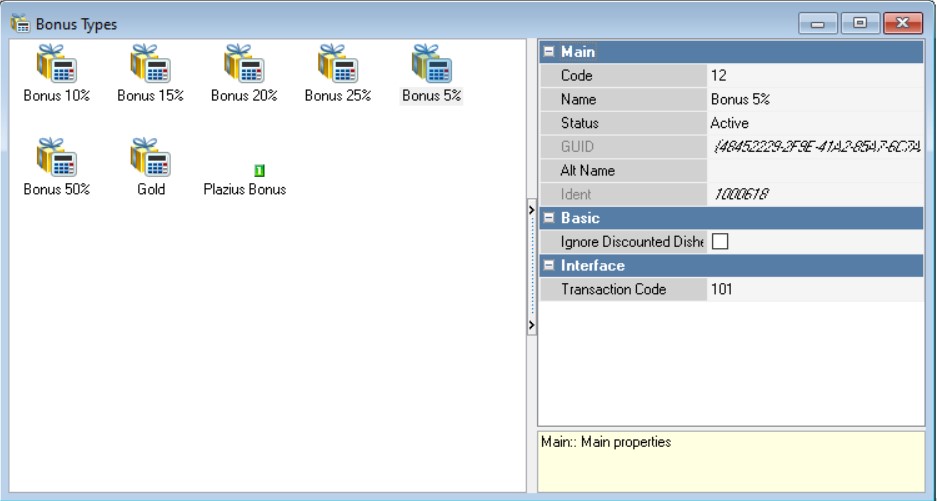Select the Bonus 15% gift icon

[150, 64]
